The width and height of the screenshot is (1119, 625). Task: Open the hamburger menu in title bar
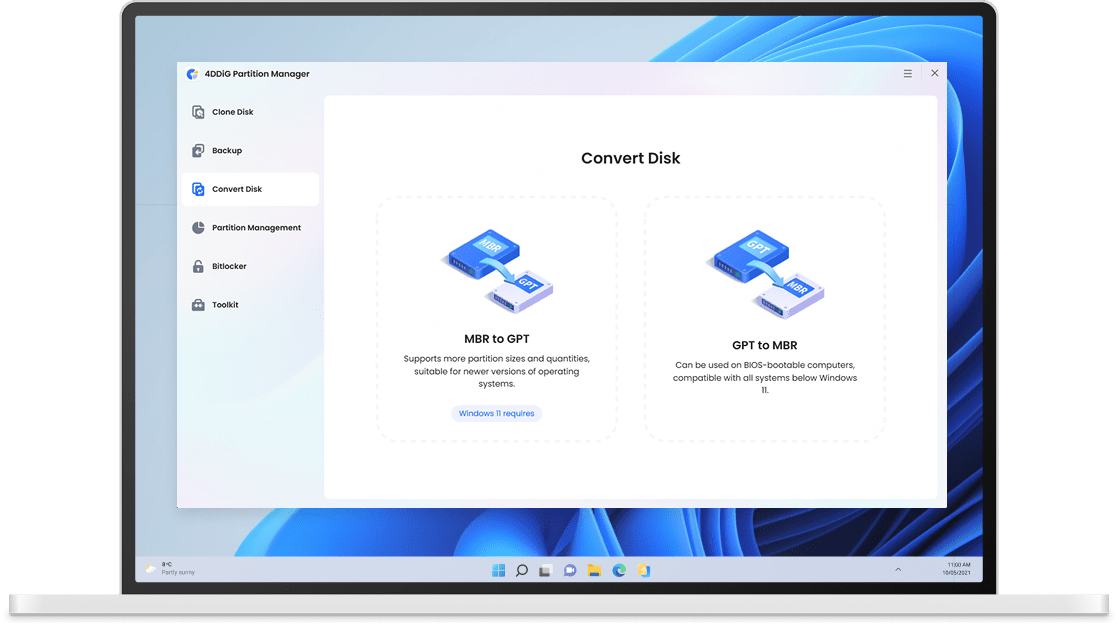click(908, 73)
